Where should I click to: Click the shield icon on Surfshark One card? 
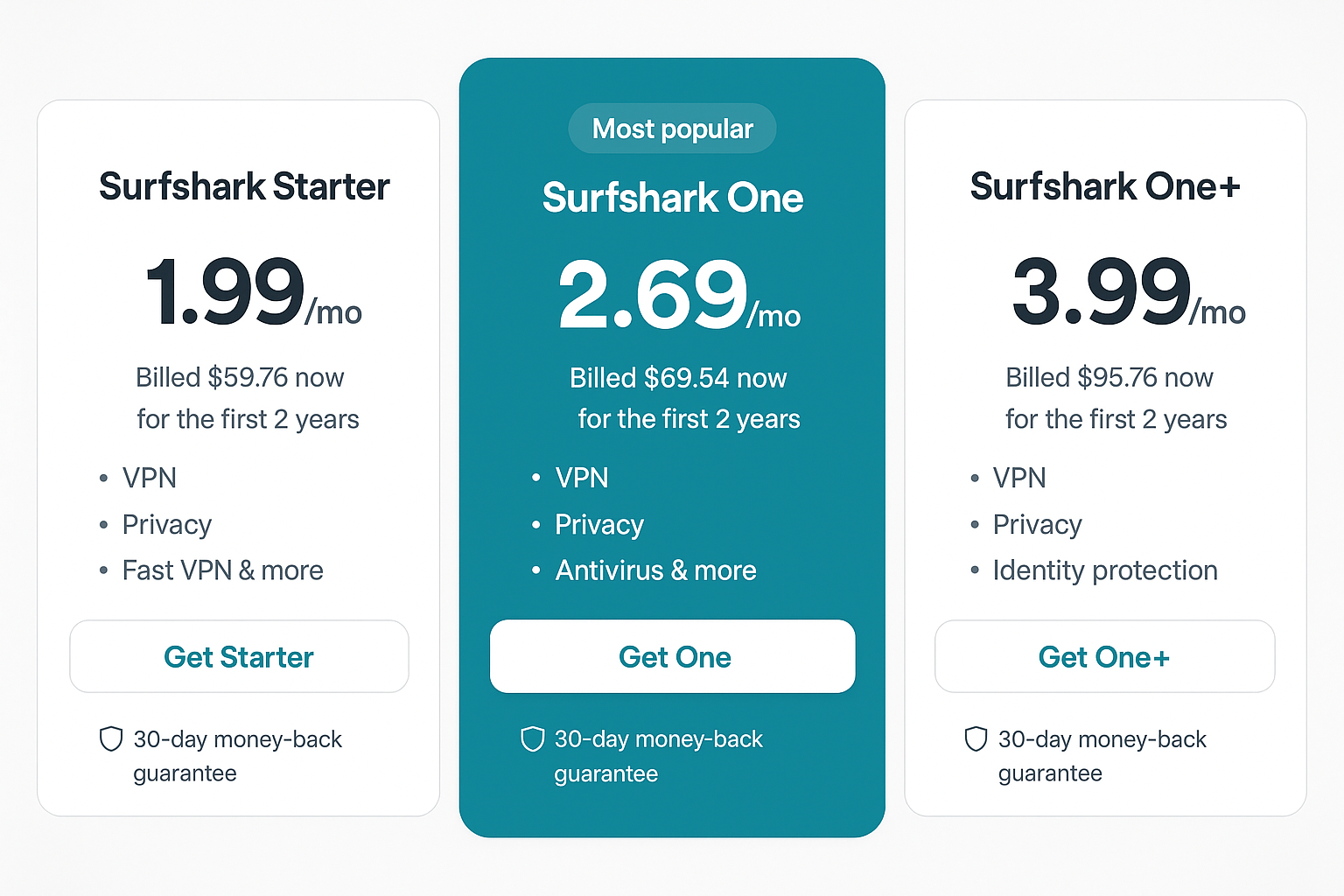[x=532, y=739]
